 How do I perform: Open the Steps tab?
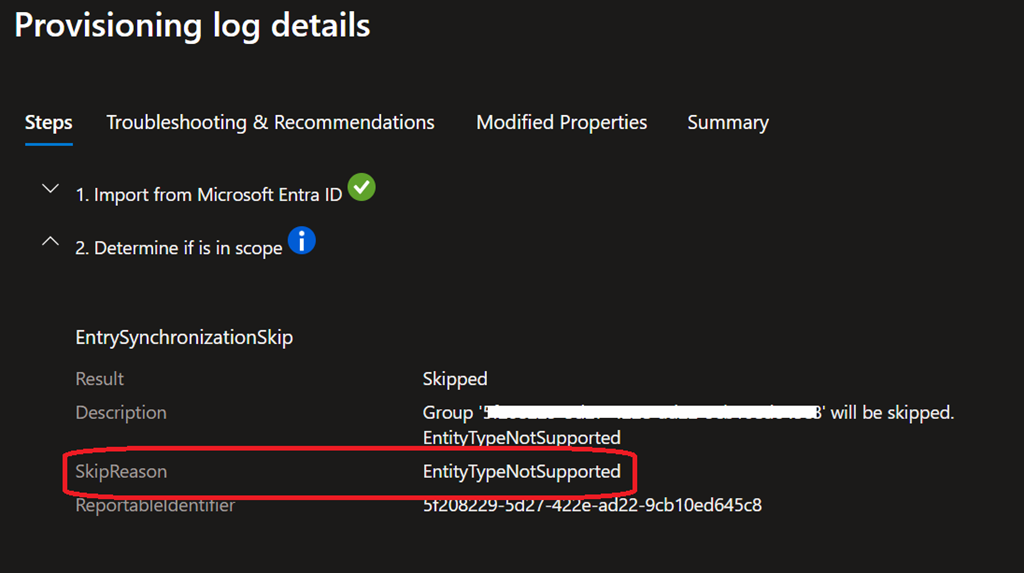tap(48, 123)
